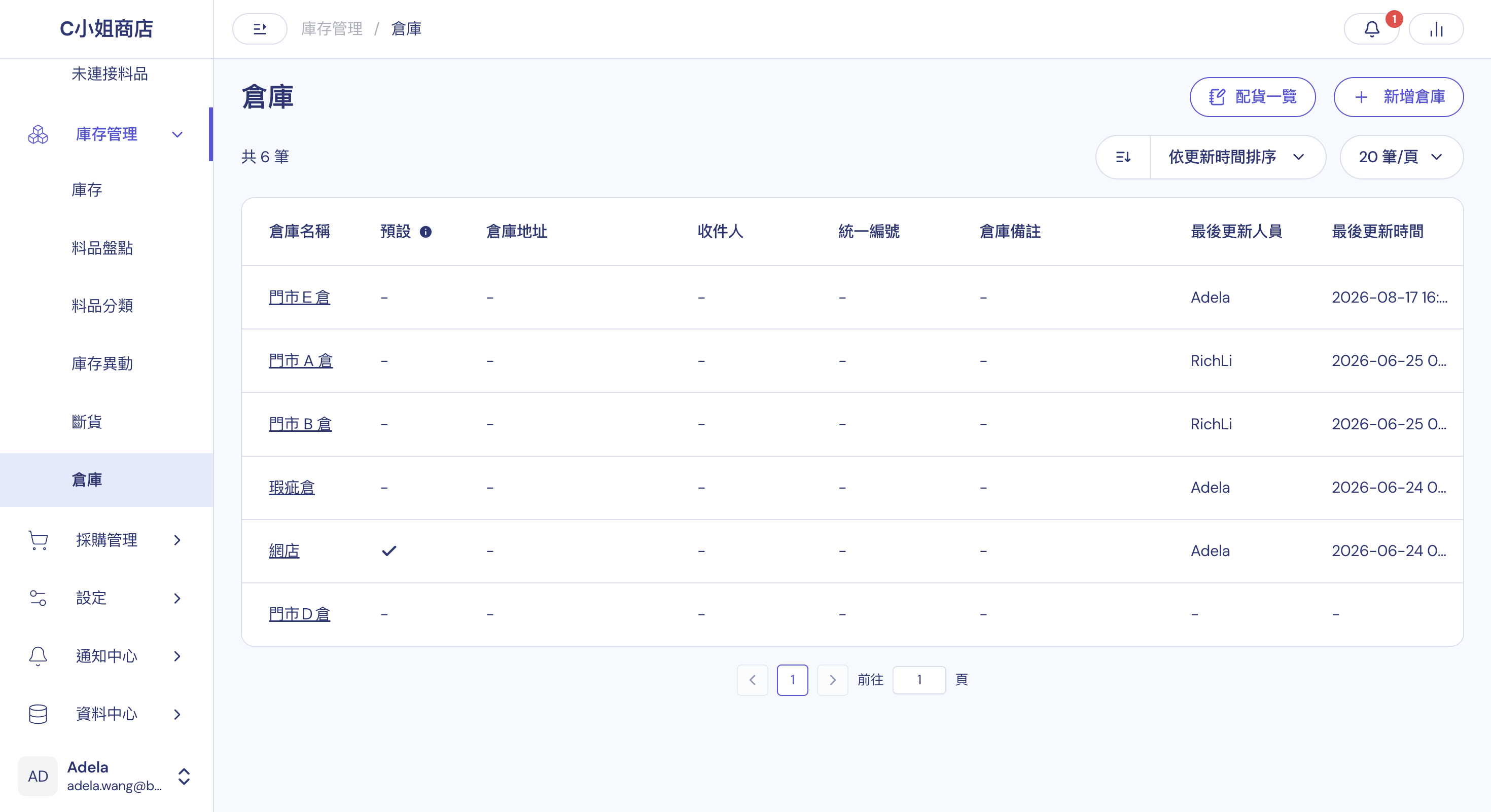Screen dimensions: 1491x812
Task: Open the Adela account switcher arrows
Action: (x=184, y=776)
